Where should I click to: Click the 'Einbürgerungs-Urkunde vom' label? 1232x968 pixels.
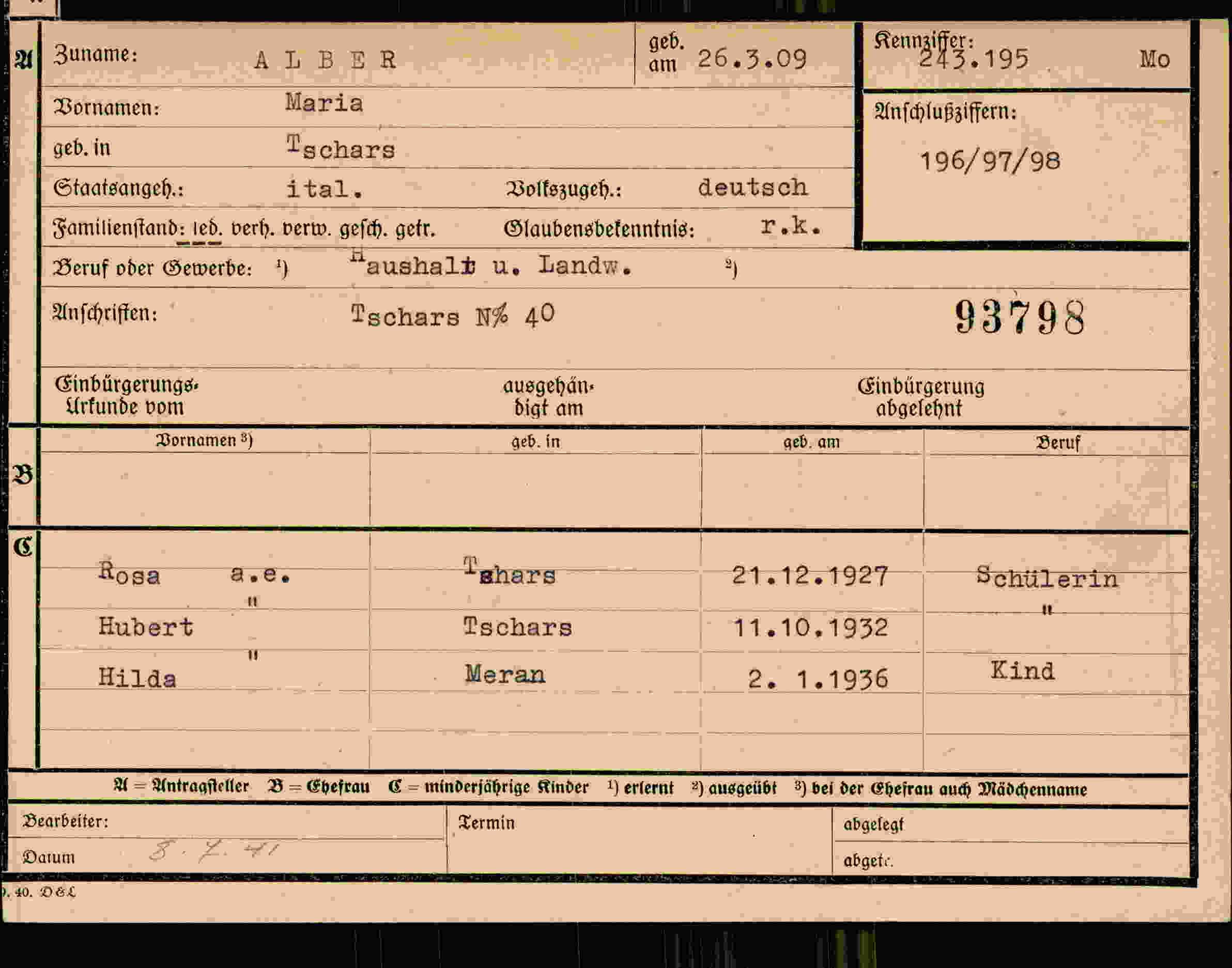click(127, 396)
